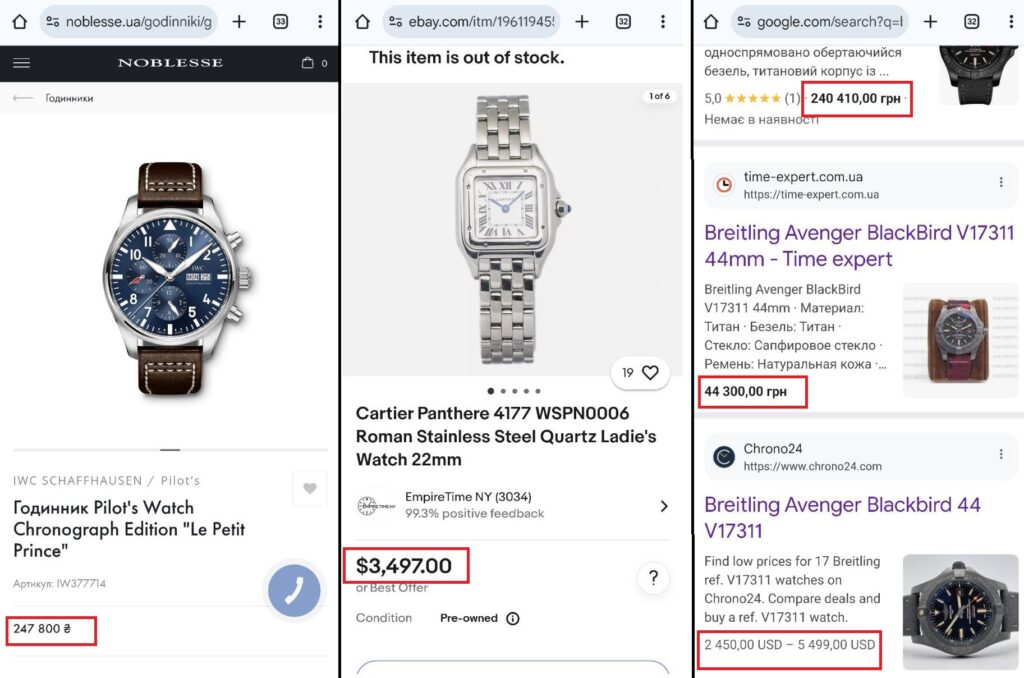Expand EmpireTime NY seller details chevron
Screen dimensions: 1024x678
point(663,506)
